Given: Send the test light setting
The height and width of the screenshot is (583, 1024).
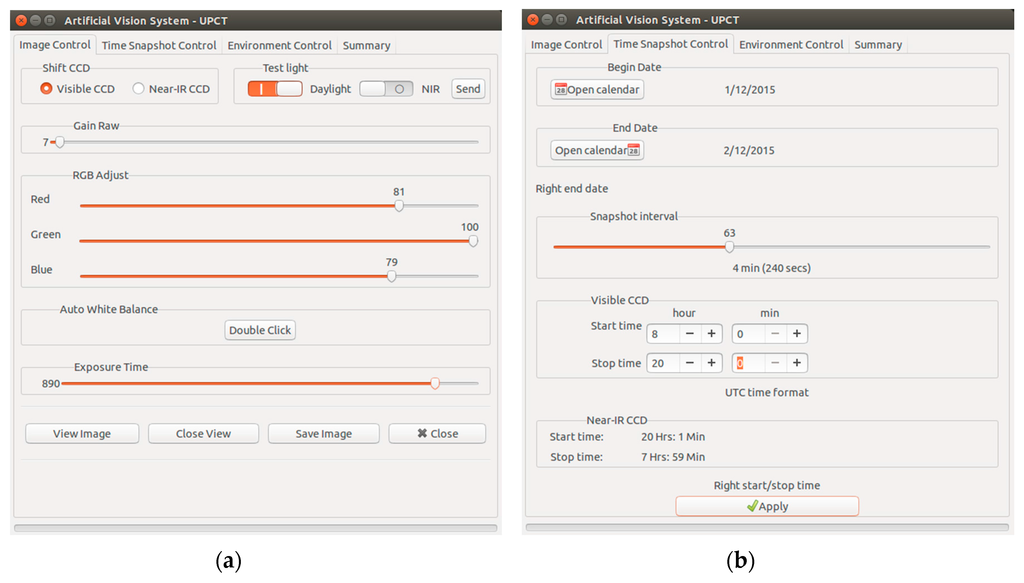Looking at the screenshot, I should click(x=467, y=89).
